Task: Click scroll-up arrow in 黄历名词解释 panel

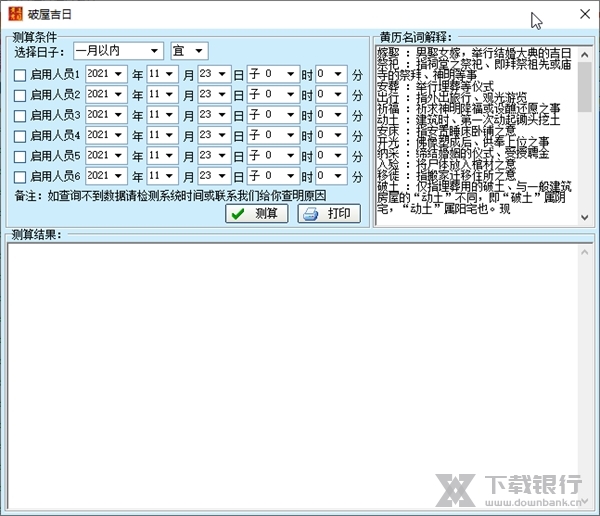Action: (x=584, y=55)
